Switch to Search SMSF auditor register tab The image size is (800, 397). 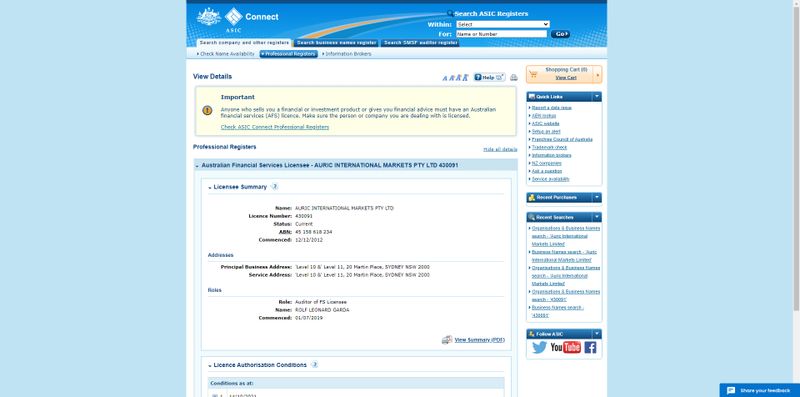tap(420, 43)
